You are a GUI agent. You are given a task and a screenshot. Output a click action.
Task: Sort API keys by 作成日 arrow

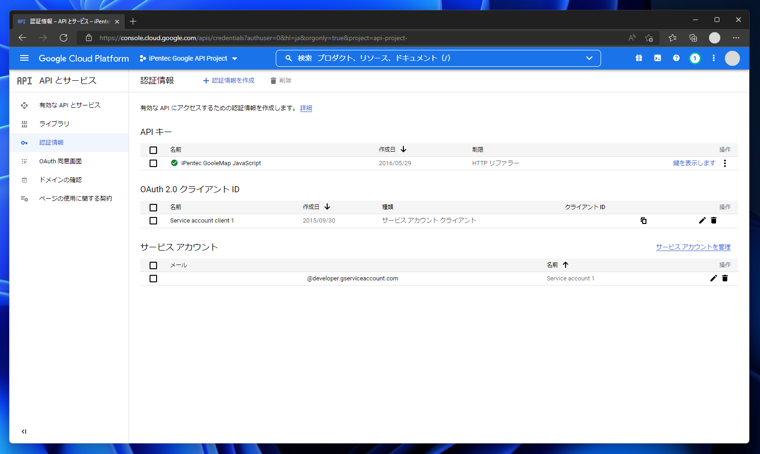tap(403, 149)
